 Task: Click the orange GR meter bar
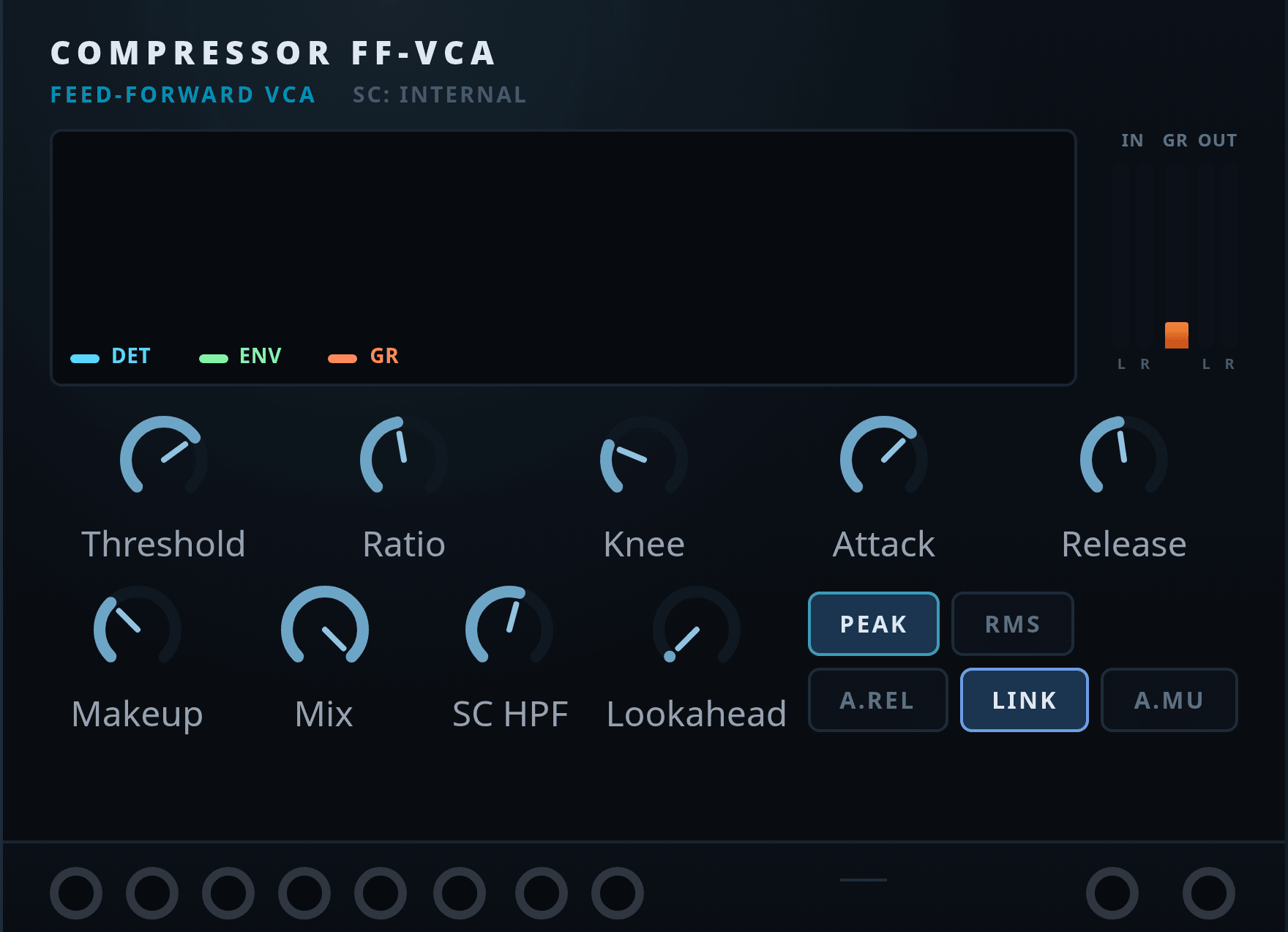1177,335
